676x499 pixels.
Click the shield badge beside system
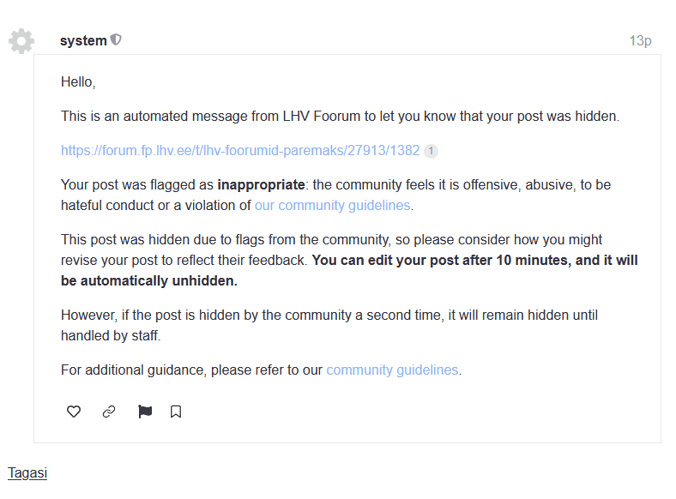click(116, 40)
